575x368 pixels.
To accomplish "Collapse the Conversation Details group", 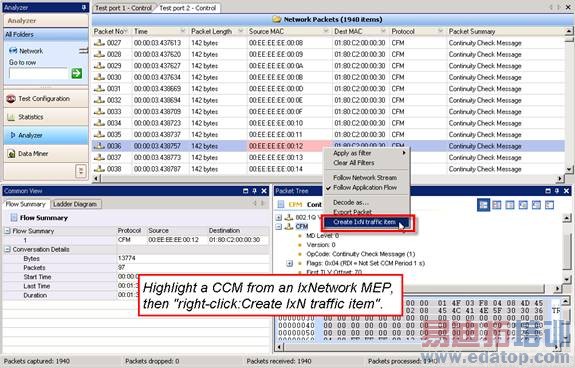I will [7, 249].
